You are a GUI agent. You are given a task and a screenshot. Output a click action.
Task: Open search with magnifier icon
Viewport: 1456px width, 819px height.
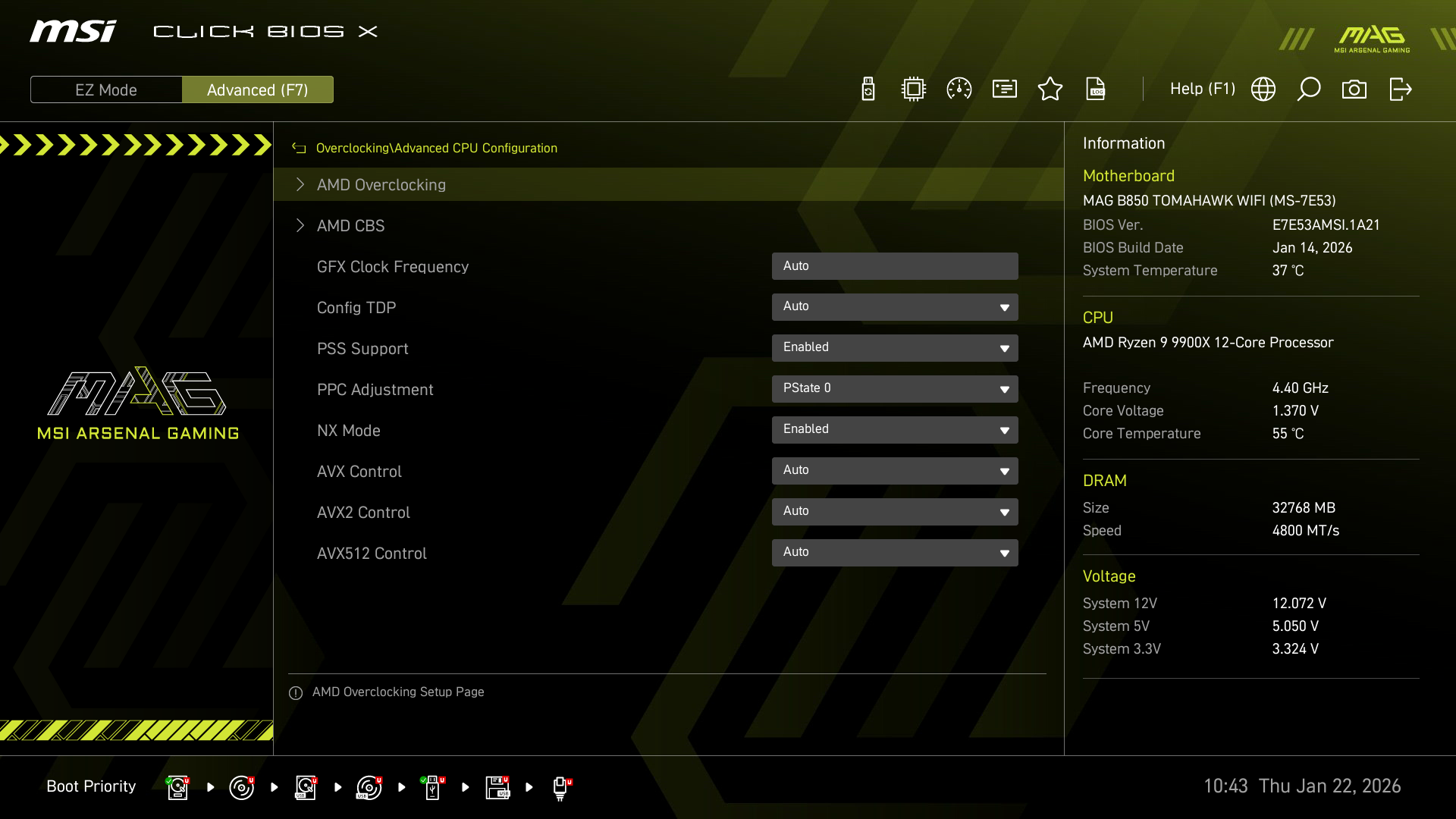(1309, 89)
